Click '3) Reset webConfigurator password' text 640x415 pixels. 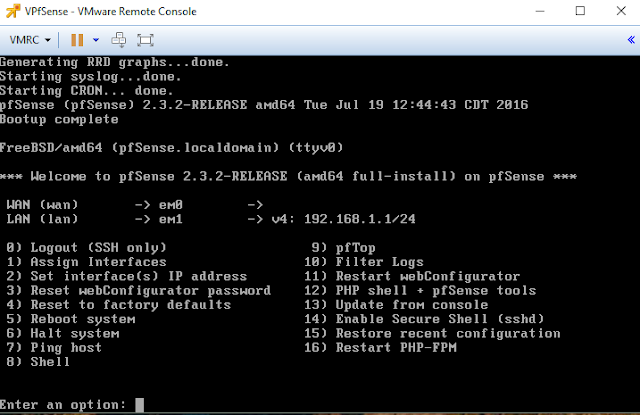click(139, 291)
